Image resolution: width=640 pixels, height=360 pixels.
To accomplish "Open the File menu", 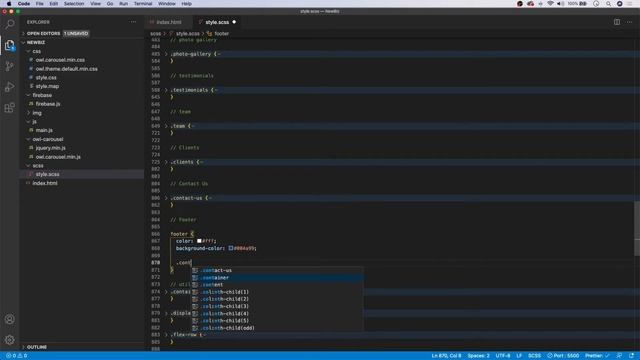I will point(40,4).
